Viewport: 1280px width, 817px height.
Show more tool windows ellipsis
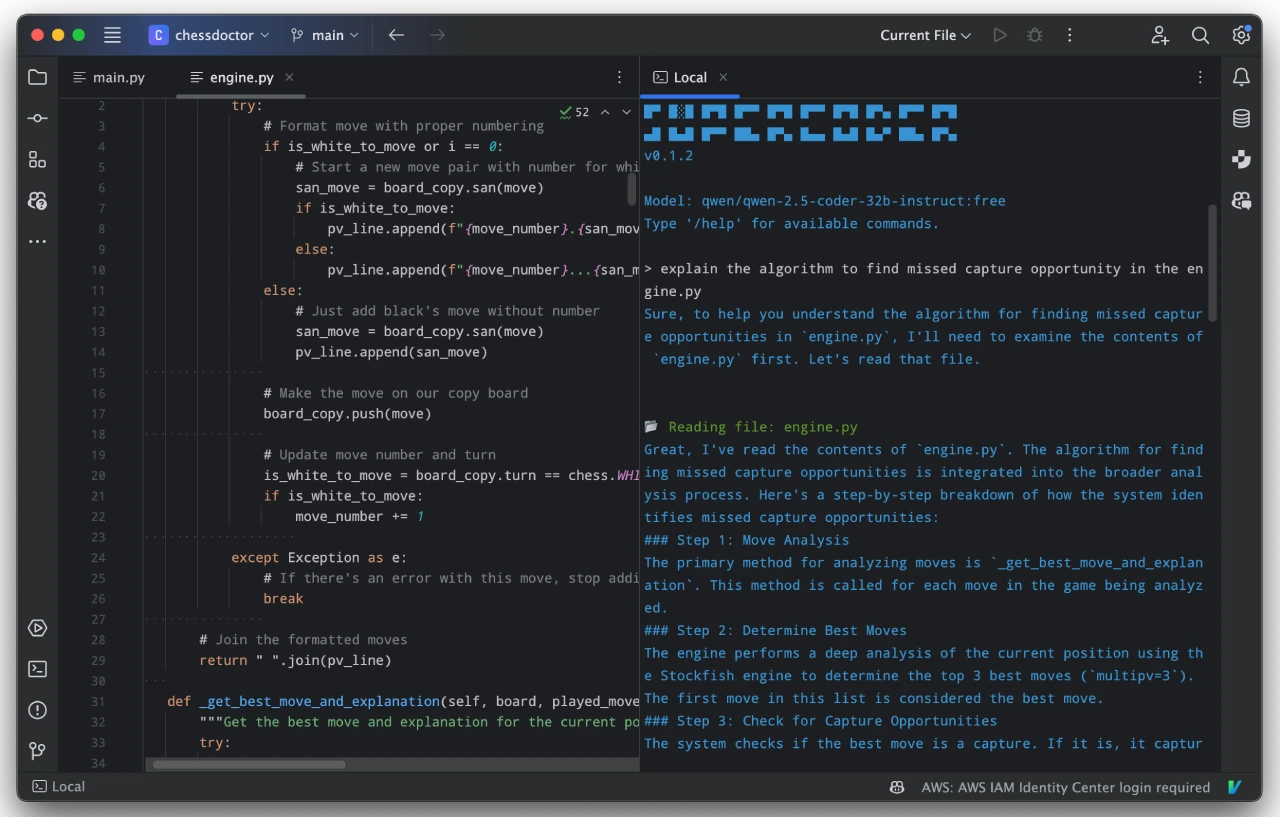tap(37, 241)
